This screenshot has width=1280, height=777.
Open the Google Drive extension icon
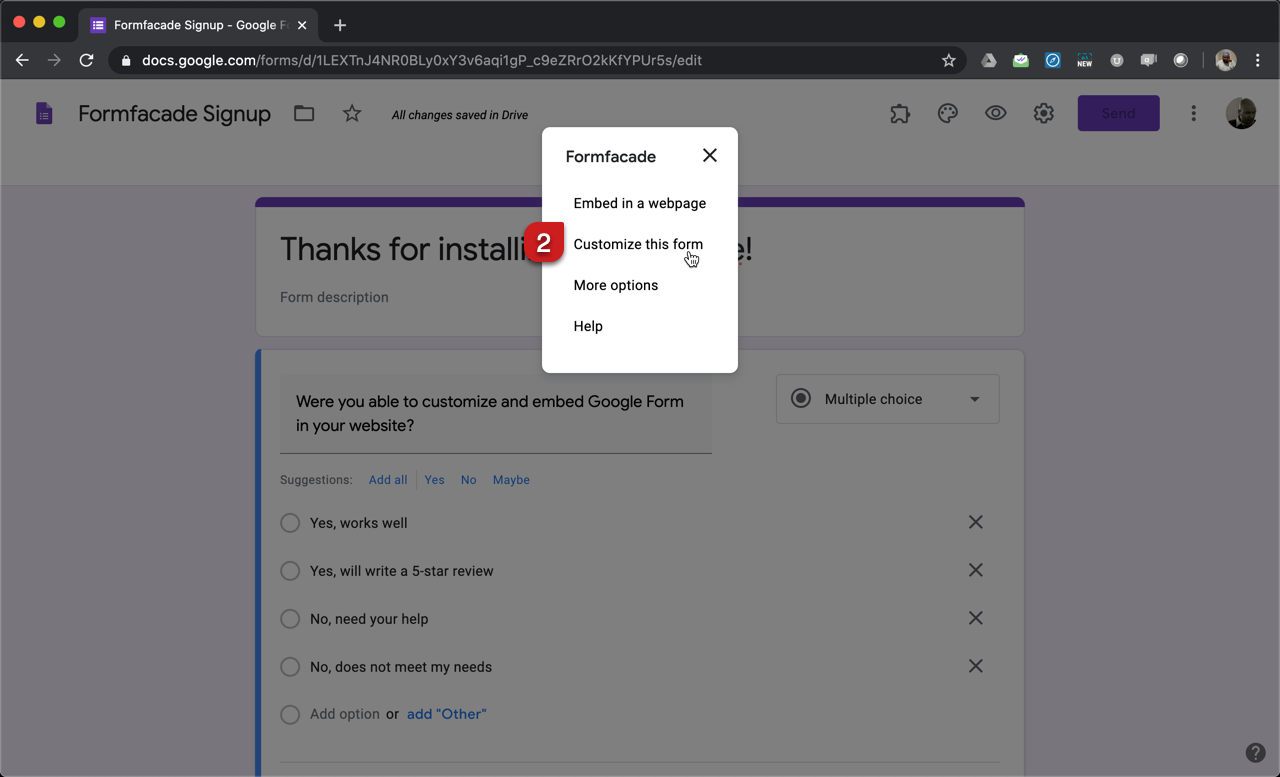(988, 60)
